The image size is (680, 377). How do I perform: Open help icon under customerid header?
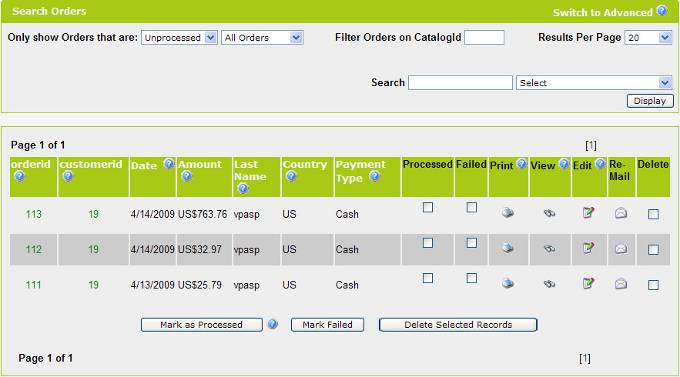pyautogui.click(x=68, y=176)
